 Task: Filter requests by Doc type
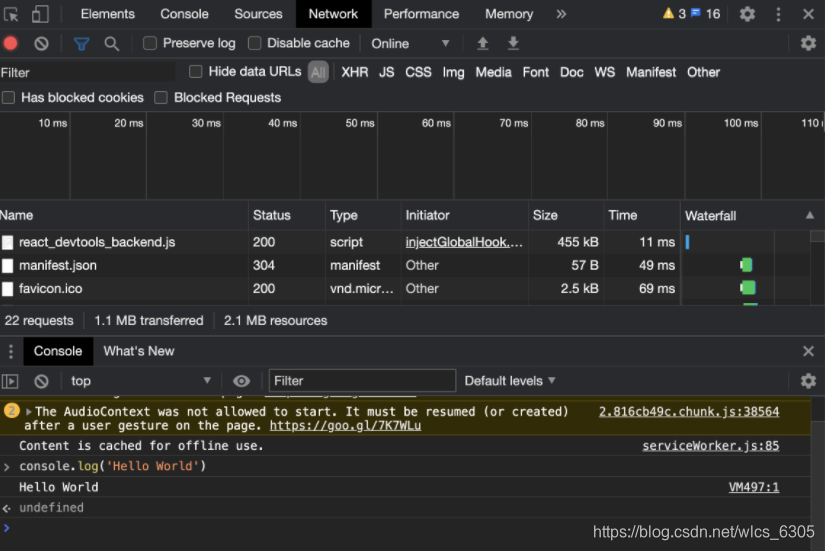(571, 72)
